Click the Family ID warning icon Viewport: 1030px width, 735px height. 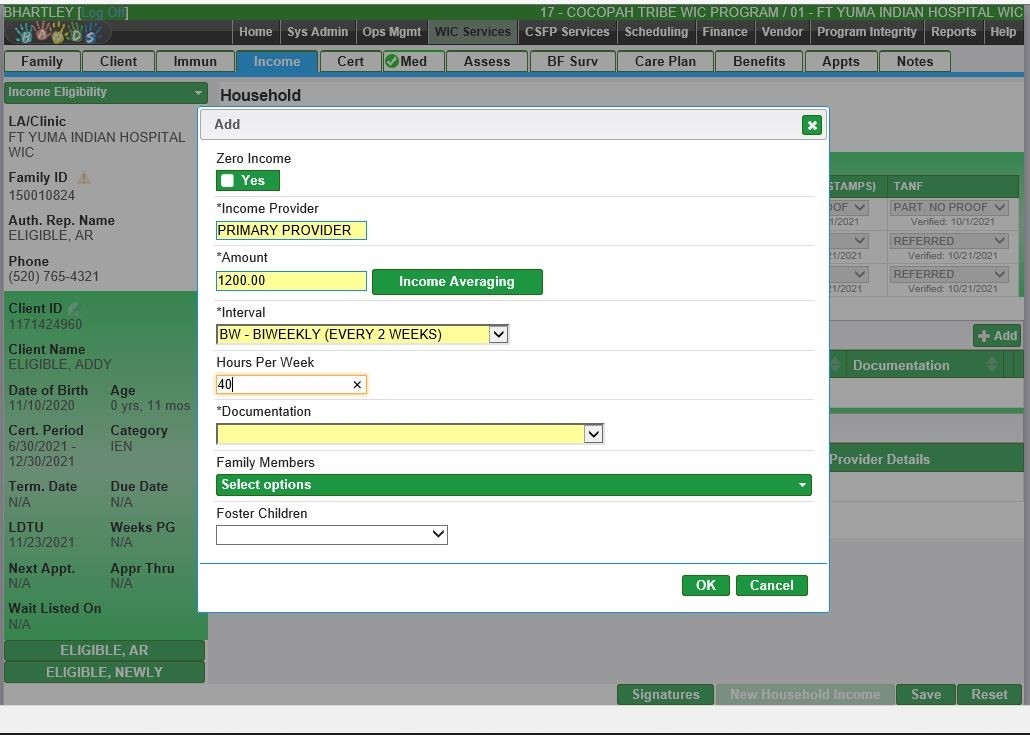click(84, 178)
